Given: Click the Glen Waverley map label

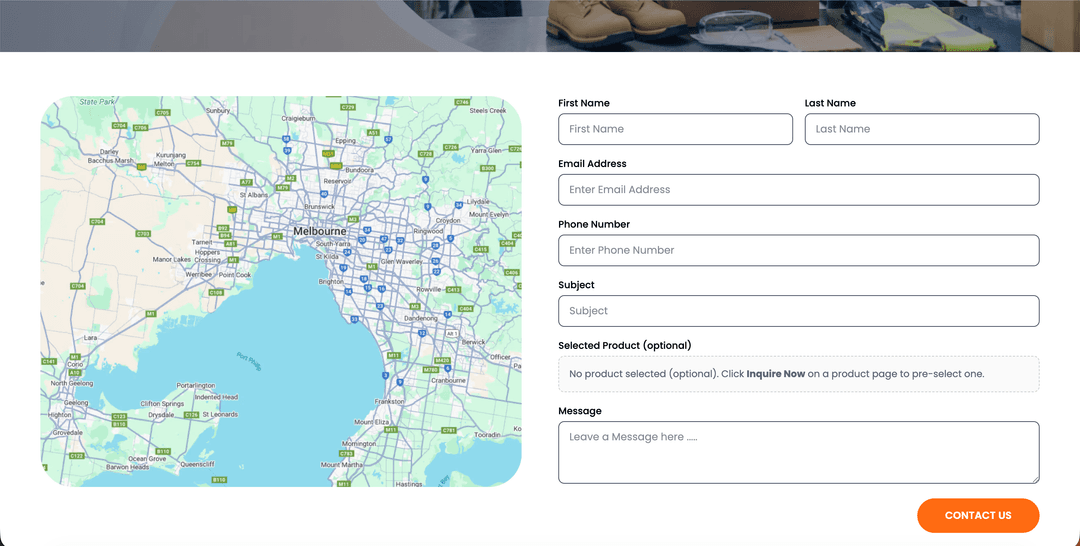Looking at the screenshot, I should (x=402, y=262).
